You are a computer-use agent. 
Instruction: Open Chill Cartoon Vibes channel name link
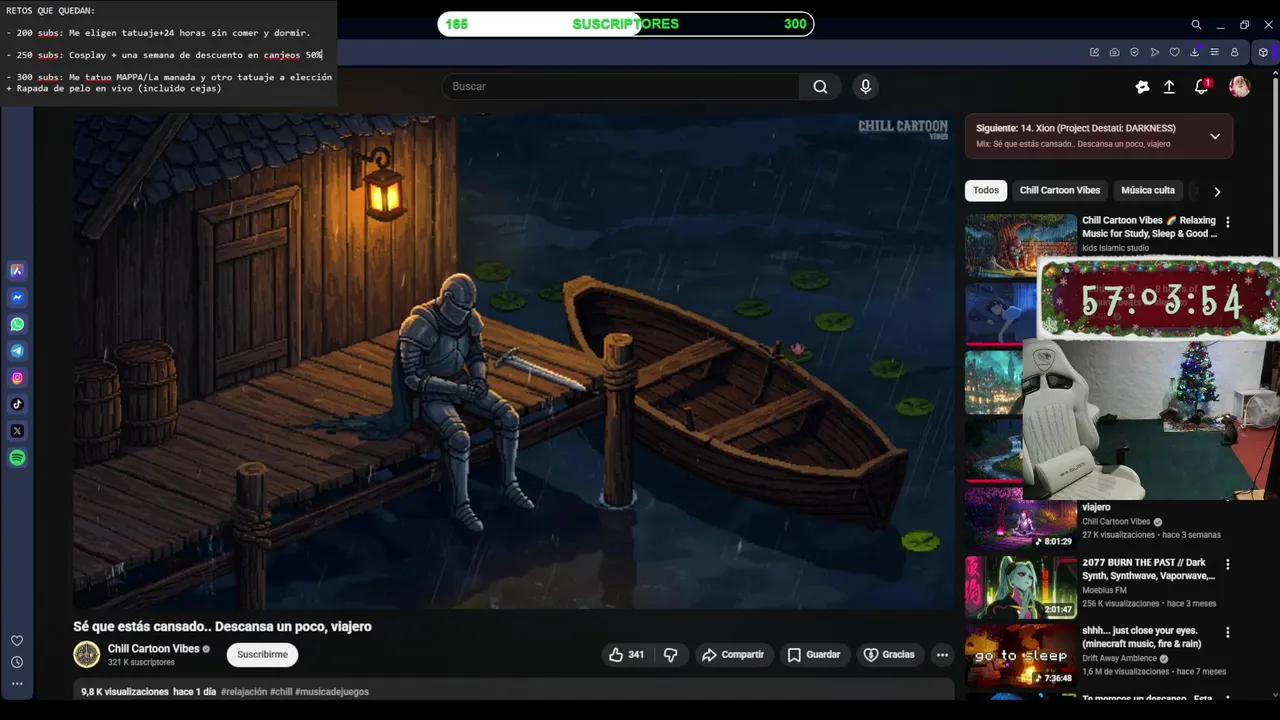pyautogui.click(x=153, y=649)
